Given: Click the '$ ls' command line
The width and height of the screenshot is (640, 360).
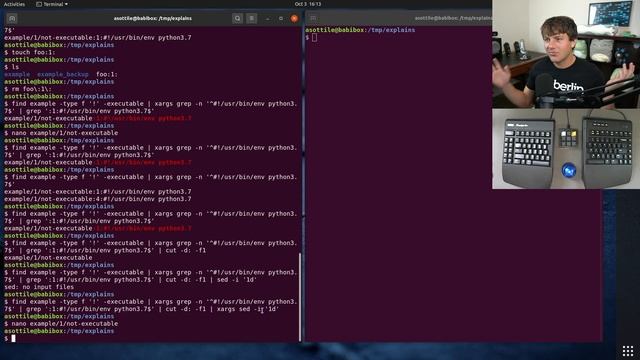Looking at the screenshot, I should click(x=11, y=67).
